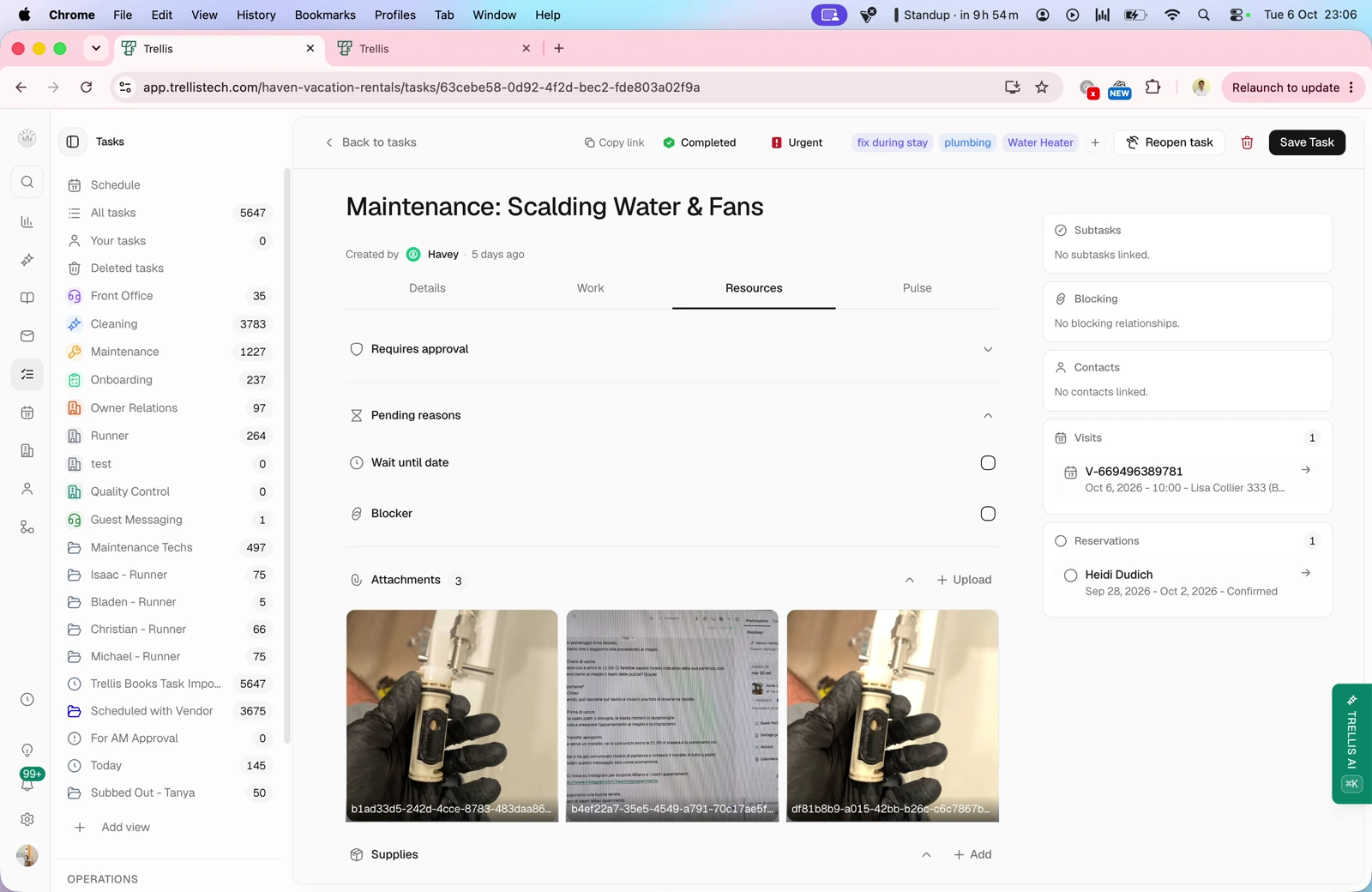Open the Trellis AI side panel
This screenshot has height=892, width=1372.
(x=1352, y=743)
